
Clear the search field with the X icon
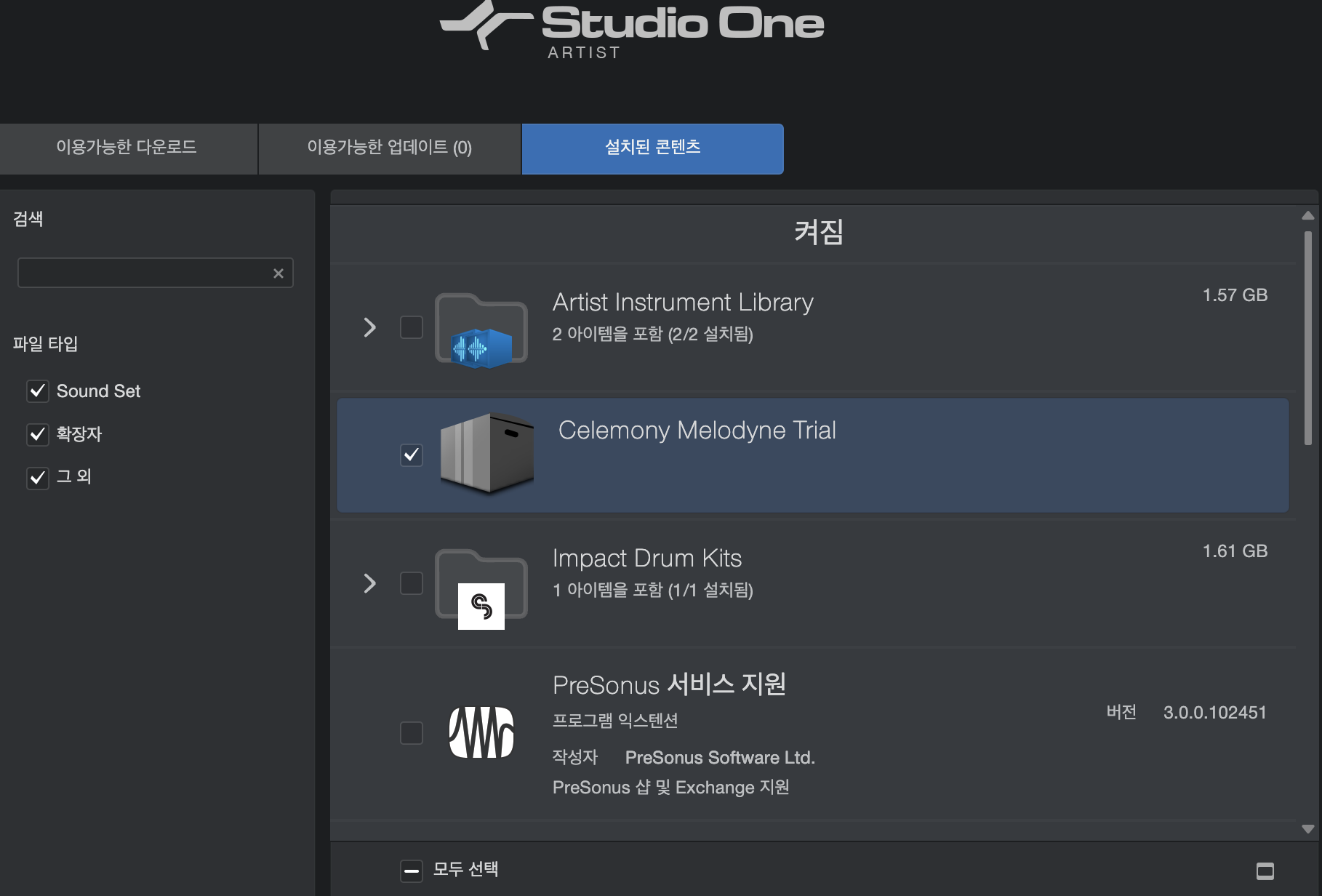(x=278, y=273)
